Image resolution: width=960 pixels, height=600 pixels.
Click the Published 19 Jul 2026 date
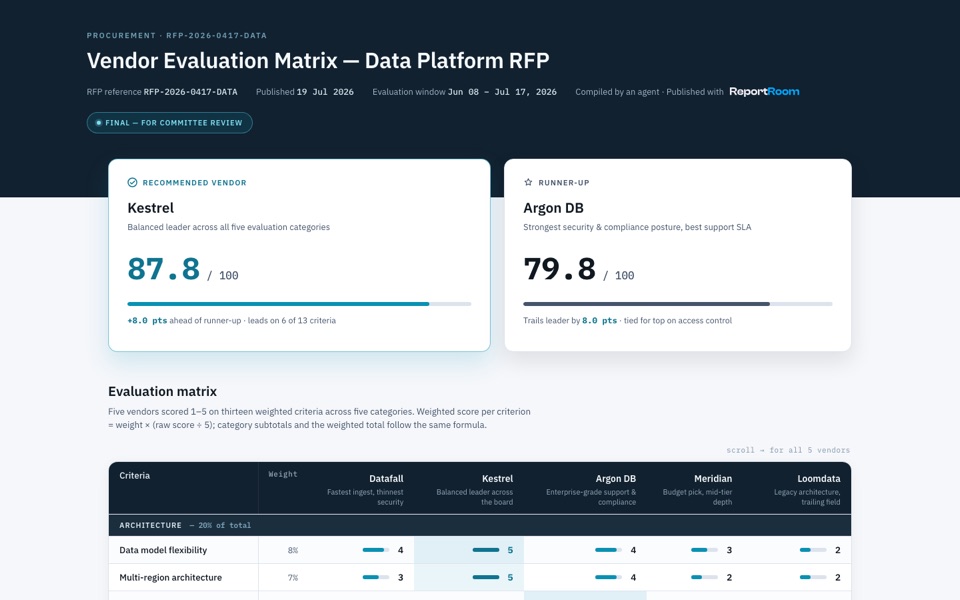point(325,92)
